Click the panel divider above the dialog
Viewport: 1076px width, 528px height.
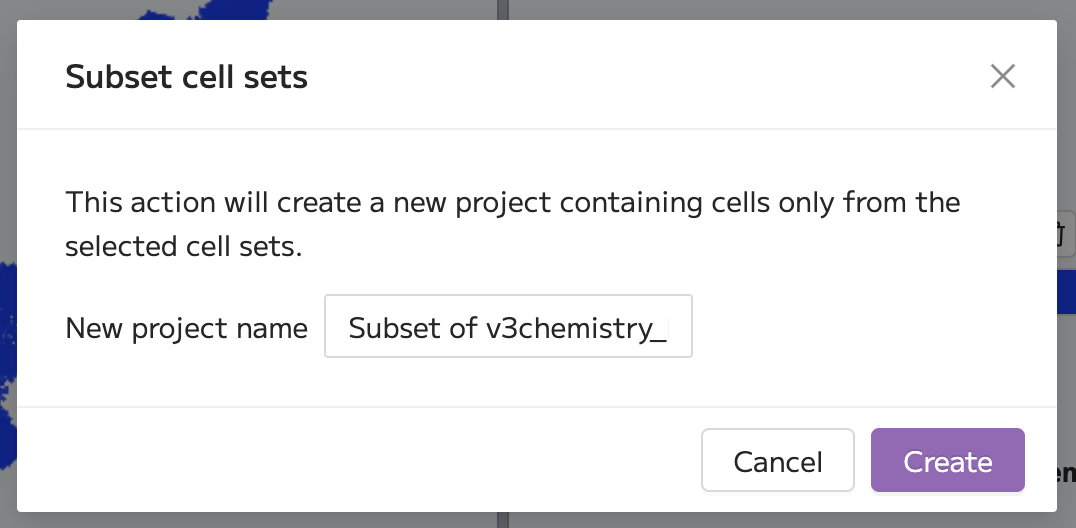pos(503,10)
